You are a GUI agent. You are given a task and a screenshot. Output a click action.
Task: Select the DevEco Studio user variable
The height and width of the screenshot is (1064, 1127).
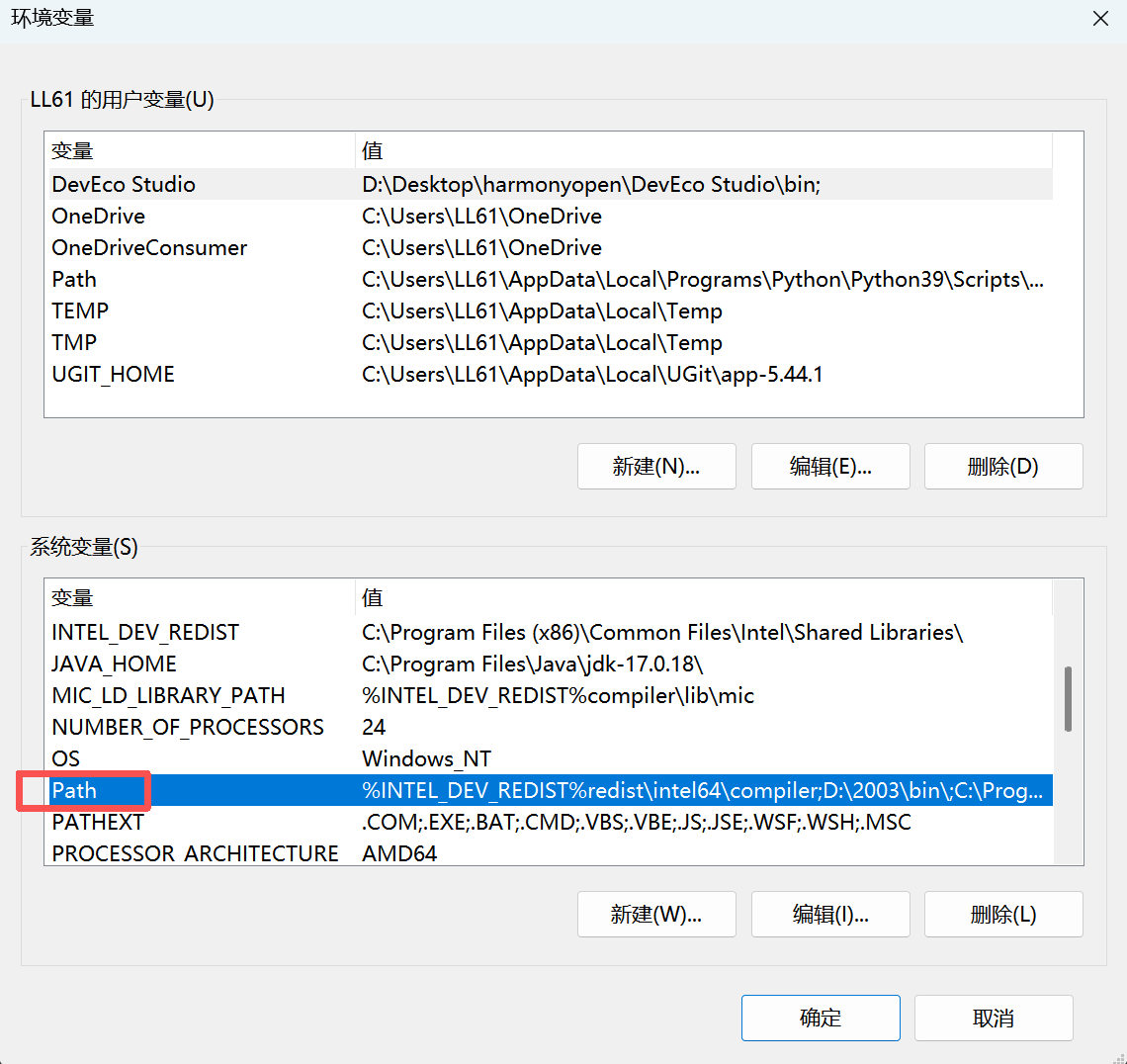(x=551, y=185)
